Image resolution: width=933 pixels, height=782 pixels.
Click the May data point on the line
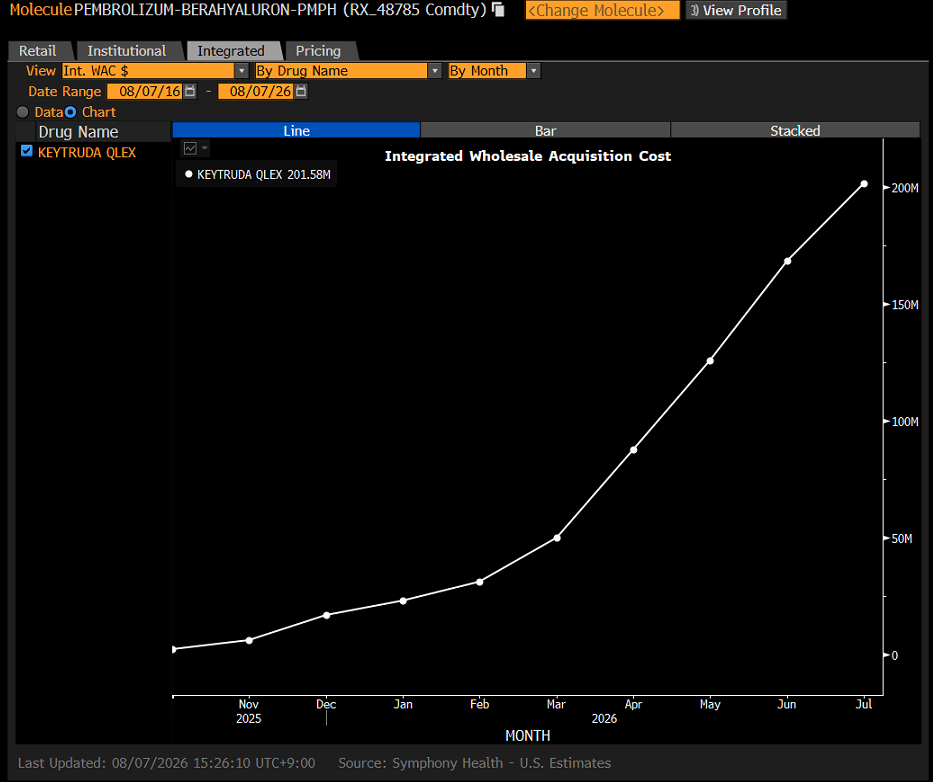[710, 361]
